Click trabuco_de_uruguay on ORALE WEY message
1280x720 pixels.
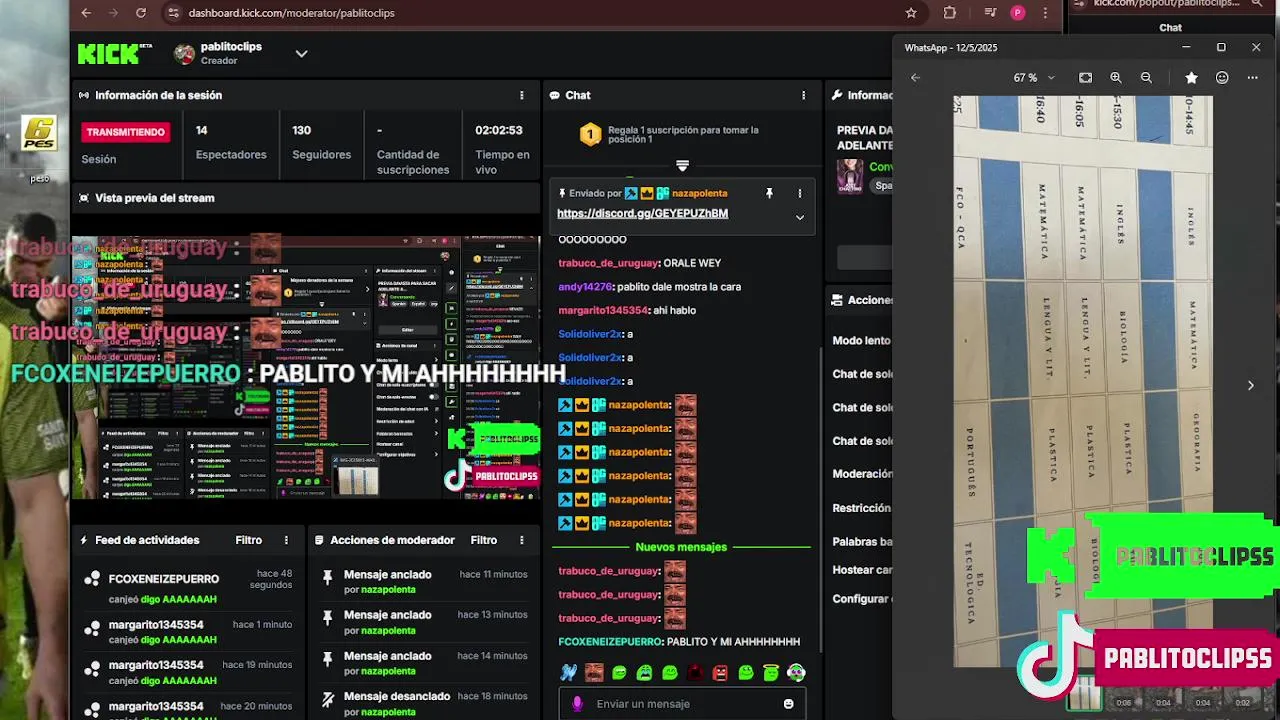pos(609,263)
